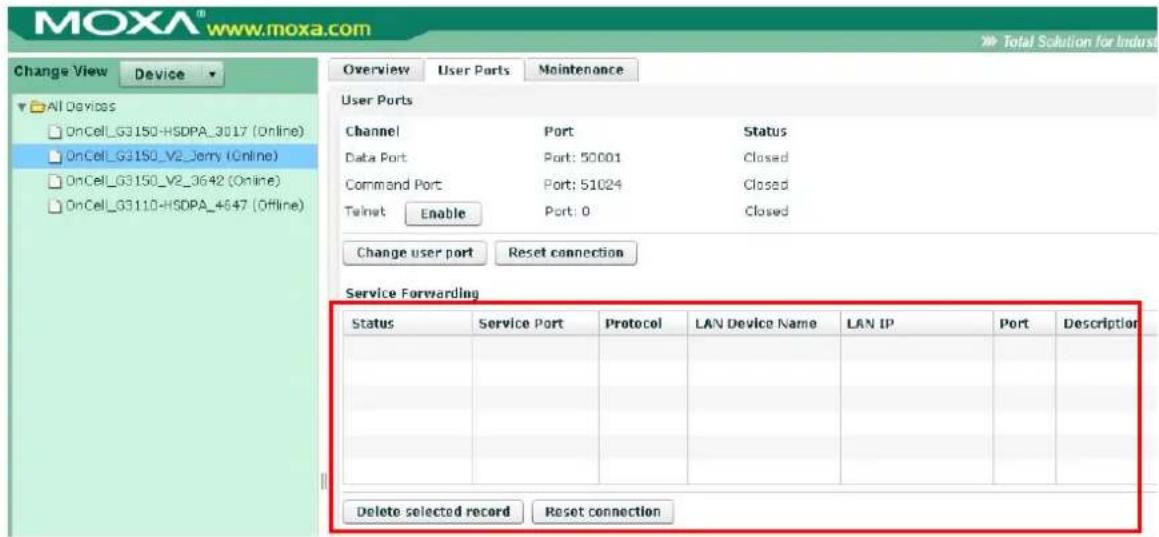Viewport: 1159px width, 537px height.
Task: Switch to the User Ports tab
Action: pos(474,70)
